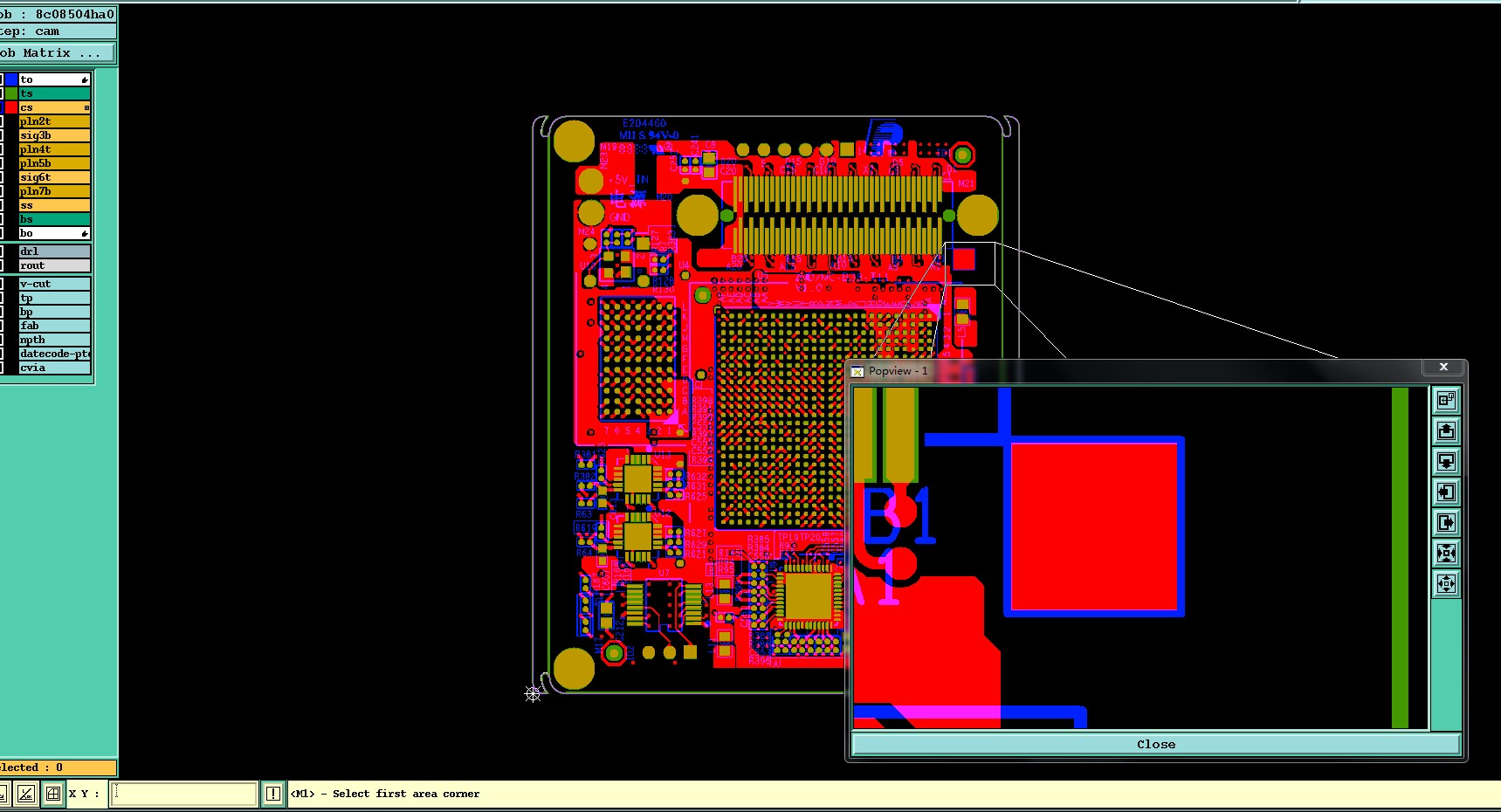Click the datum crosshair at board corner
Viewport: 1501px width, 812px height.
[x=533, y=694]
